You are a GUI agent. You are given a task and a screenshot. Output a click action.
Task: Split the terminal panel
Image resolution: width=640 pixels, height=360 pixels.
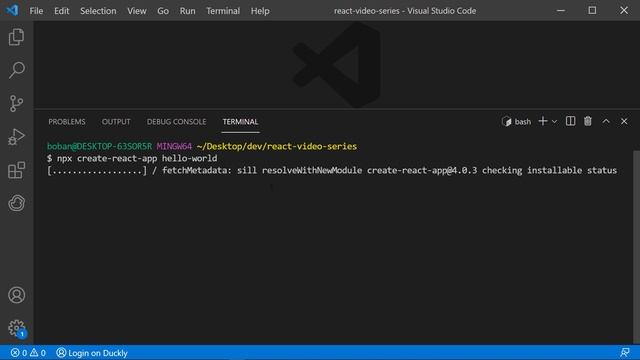coord(570,121)
